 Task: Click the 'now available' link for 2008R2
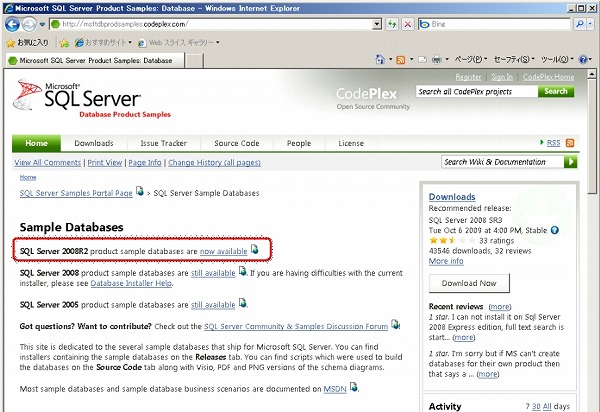tap(223, 251)
